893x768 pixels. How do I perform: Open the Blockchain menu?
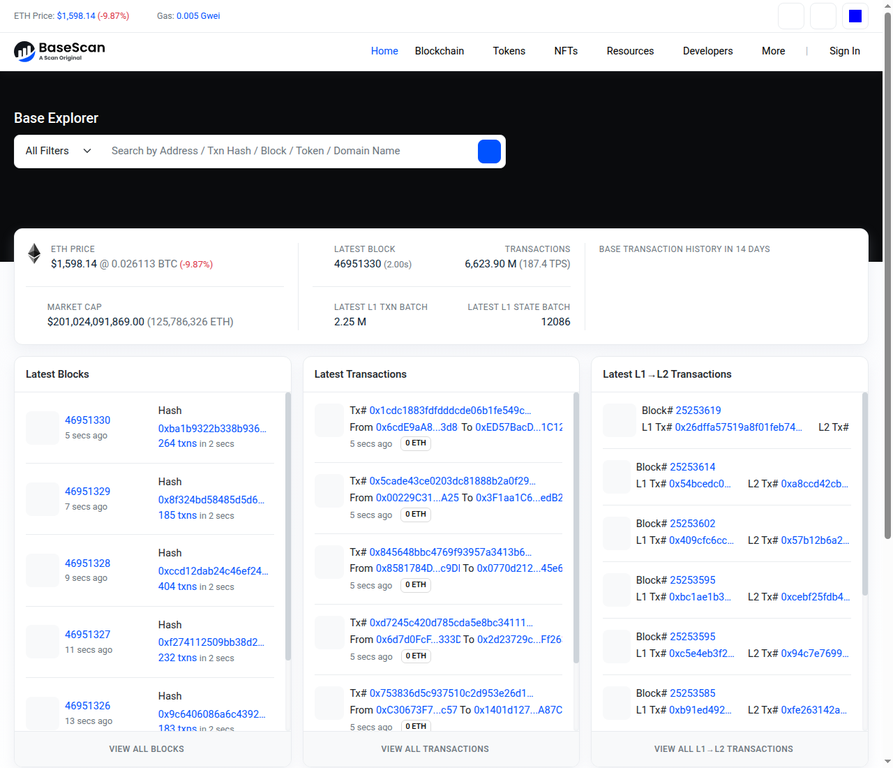pos(439,51)
